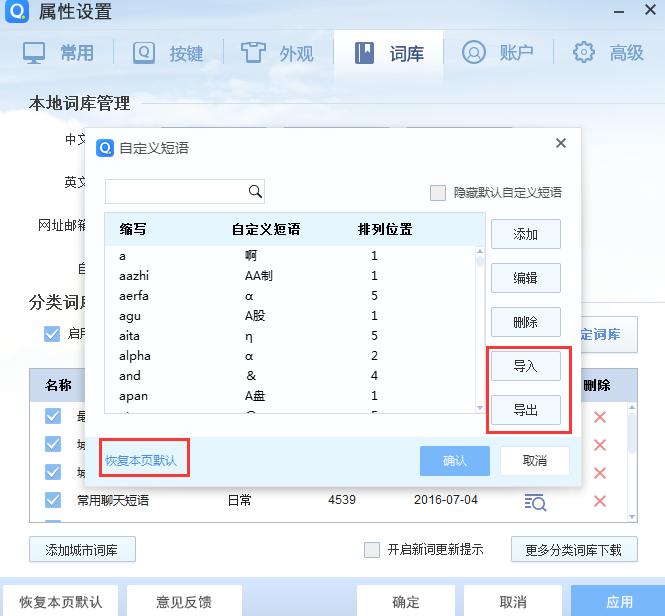The height and width of the screenshot is (616, 665).
Task: Click the 名称 column header in dictionary table
Action: coord(59,385)
